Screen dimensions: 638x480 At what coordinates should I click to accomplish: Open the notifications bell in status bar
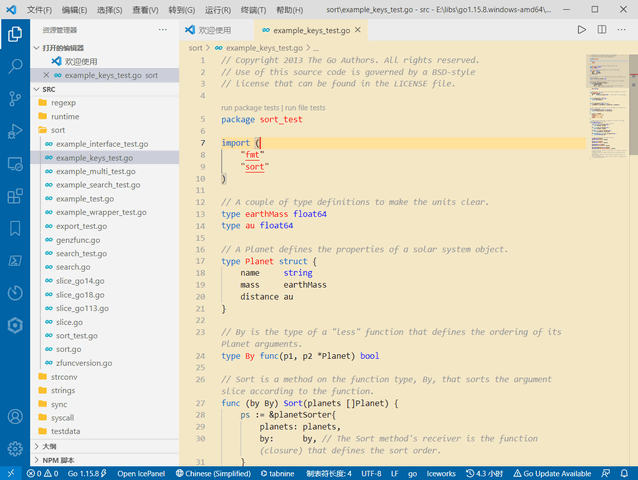pyautogui.click(x=624, y=473)
